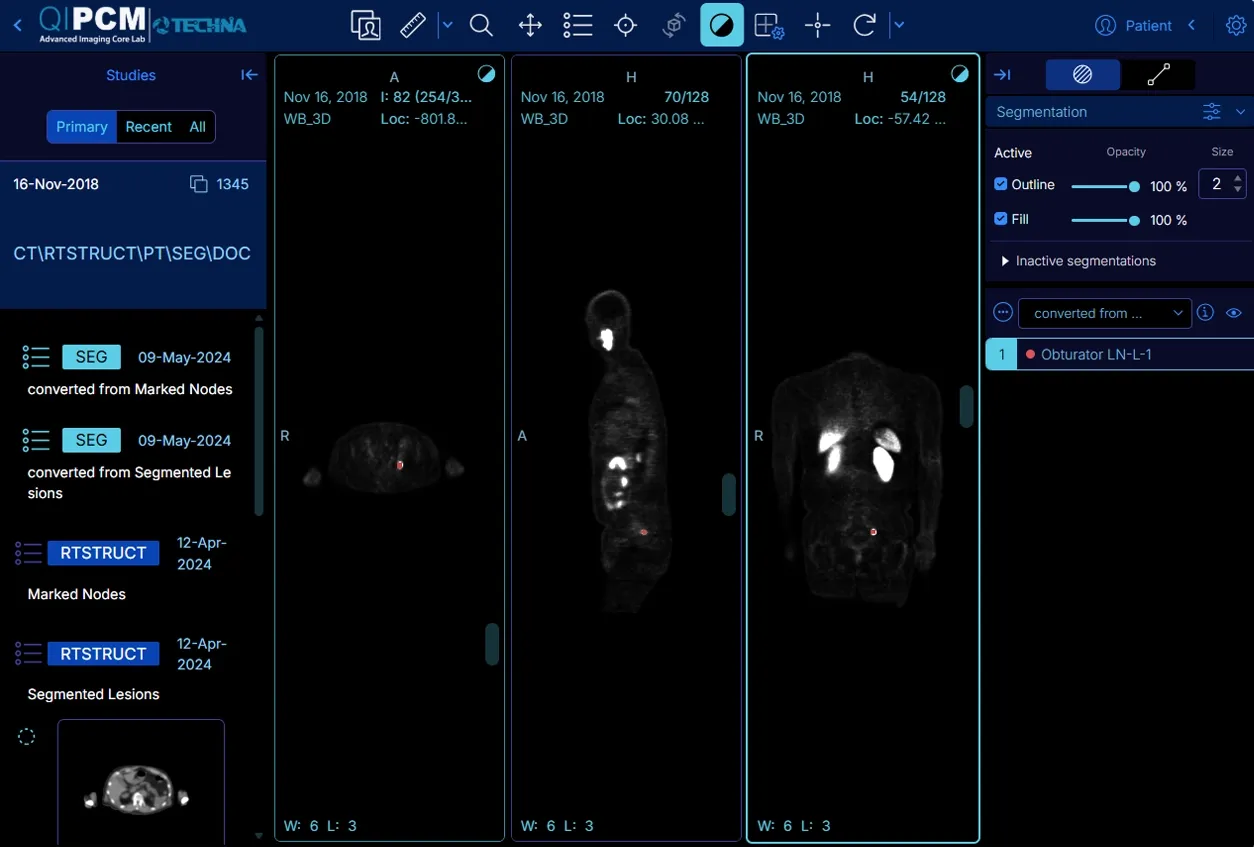Toggle segmentation visibility eye
This screenshot has width=1254, height=847.
(x=1234, y=313)
